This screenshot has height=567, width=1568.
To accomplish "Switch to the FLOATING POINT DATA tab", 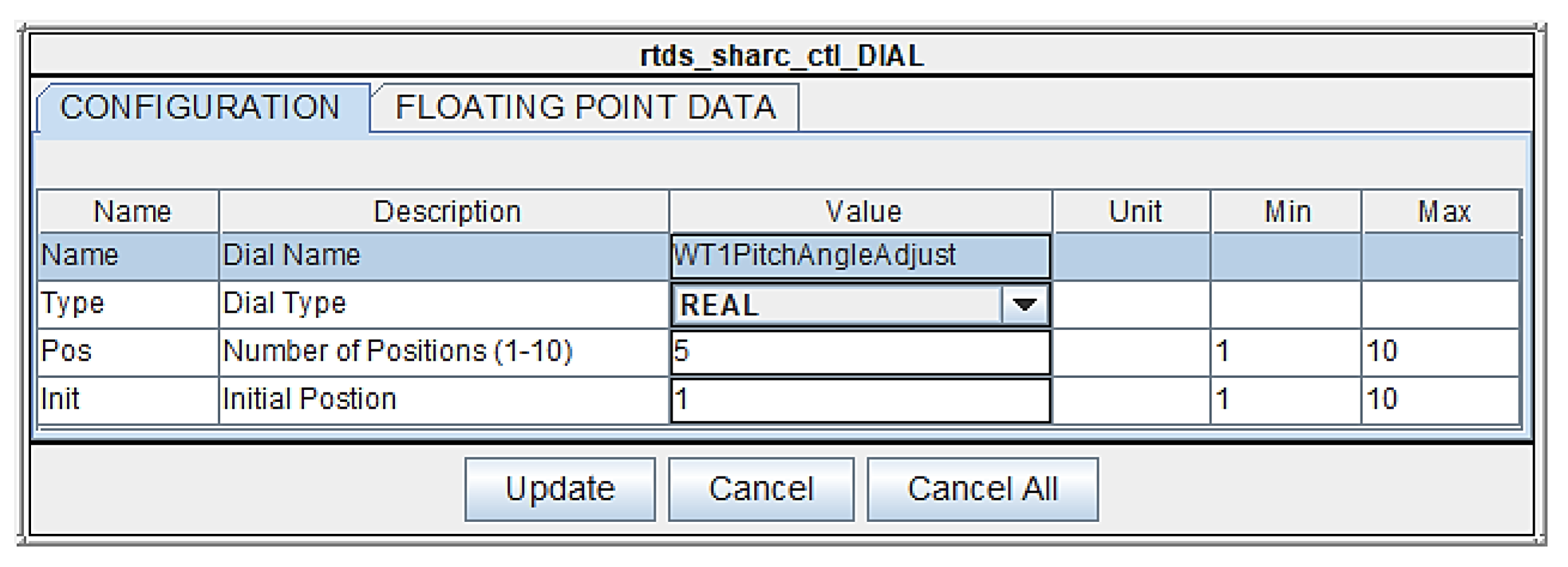I will coord(585,108).
